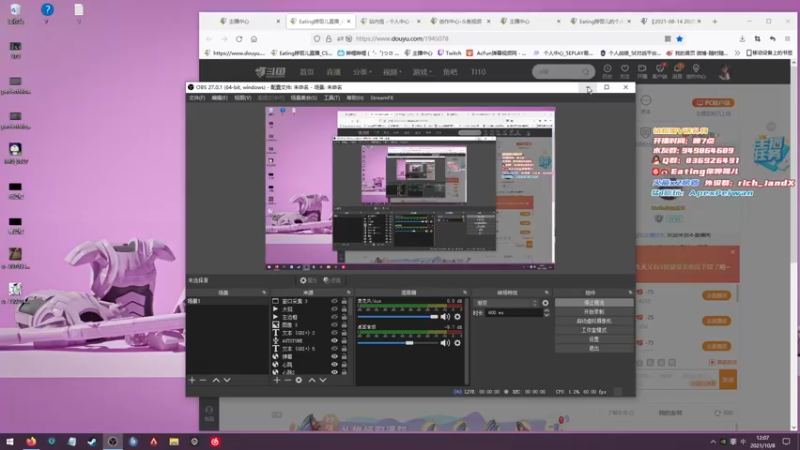Click the top button in OBS Controls

pyautogui.click(x=594, y=303)
